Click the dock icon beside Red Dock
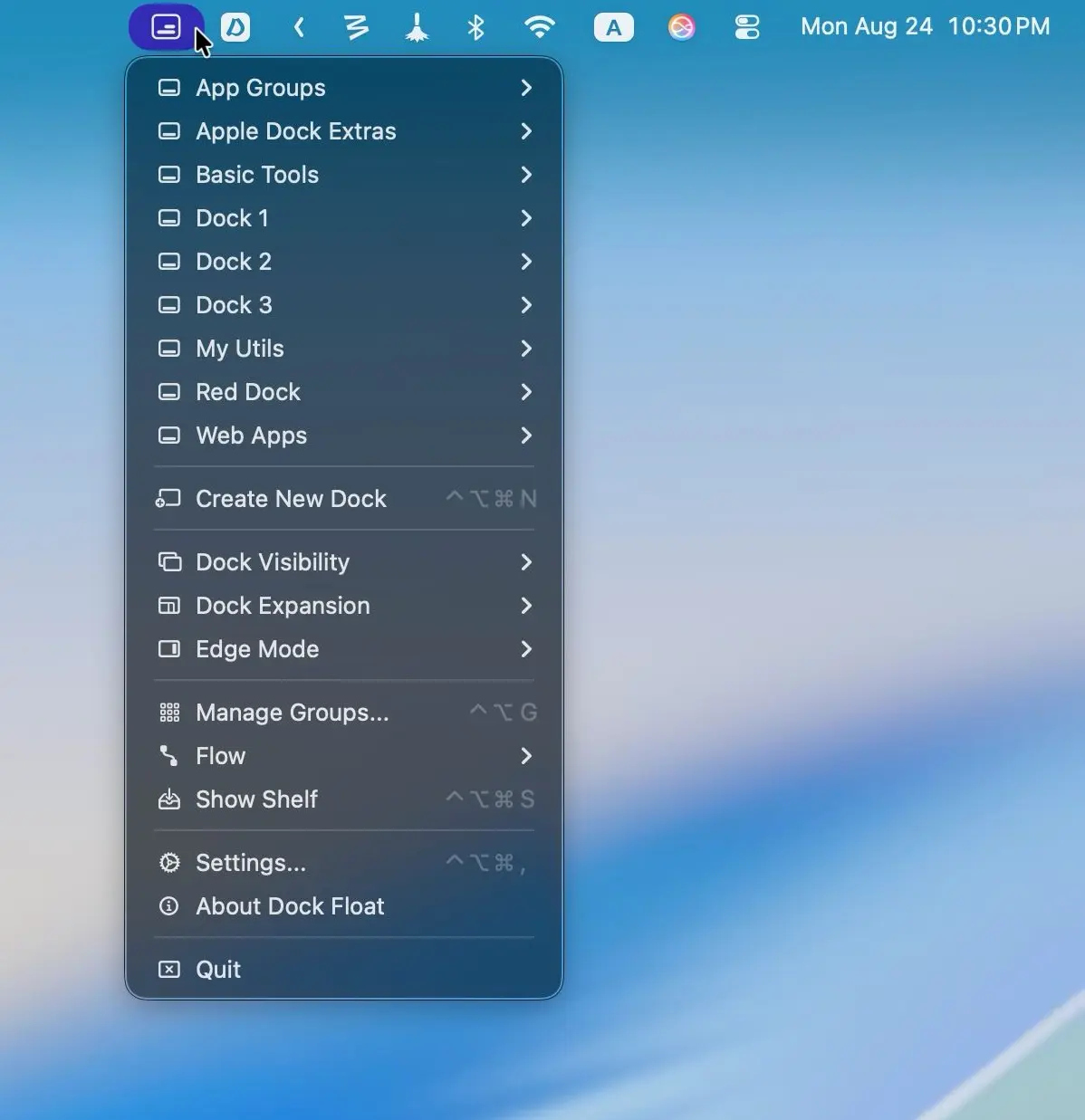This screenshot has height=1120, width=1085. 169,392
